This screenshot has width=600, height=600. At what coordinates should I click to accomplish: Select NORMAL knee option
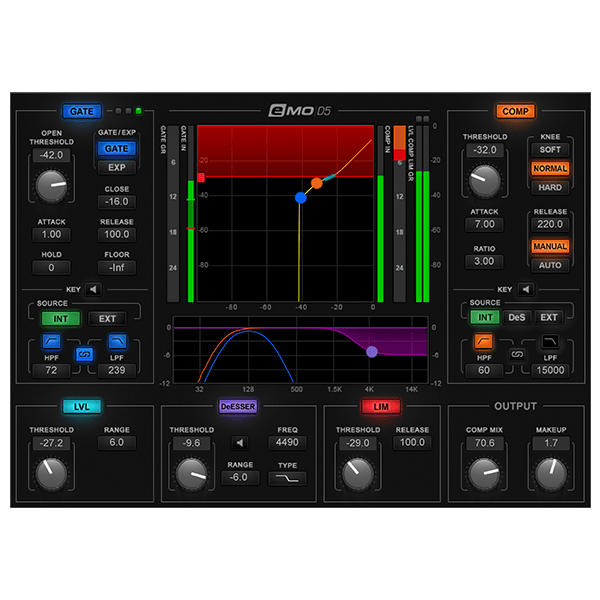coord(550,168)
